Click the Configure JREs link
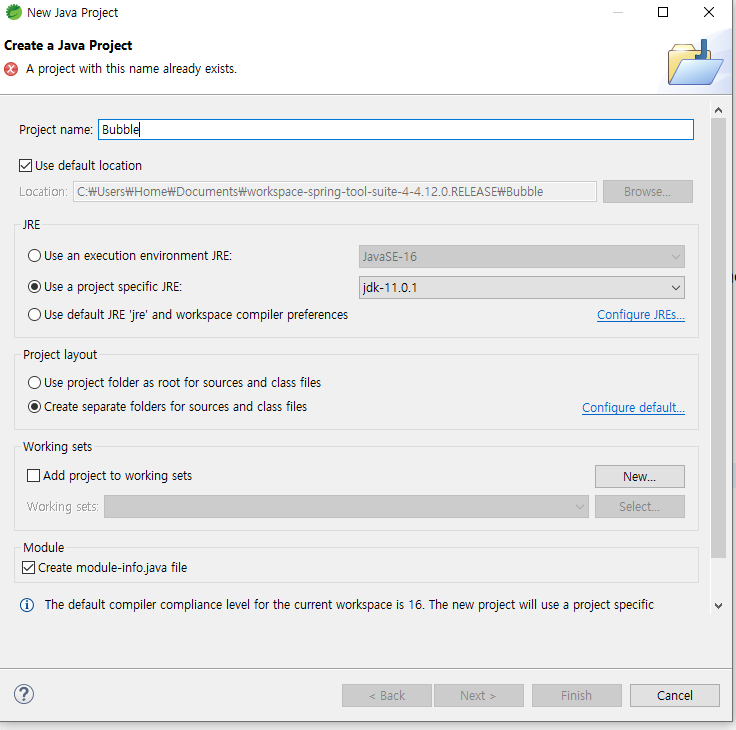 pos(640,315)
